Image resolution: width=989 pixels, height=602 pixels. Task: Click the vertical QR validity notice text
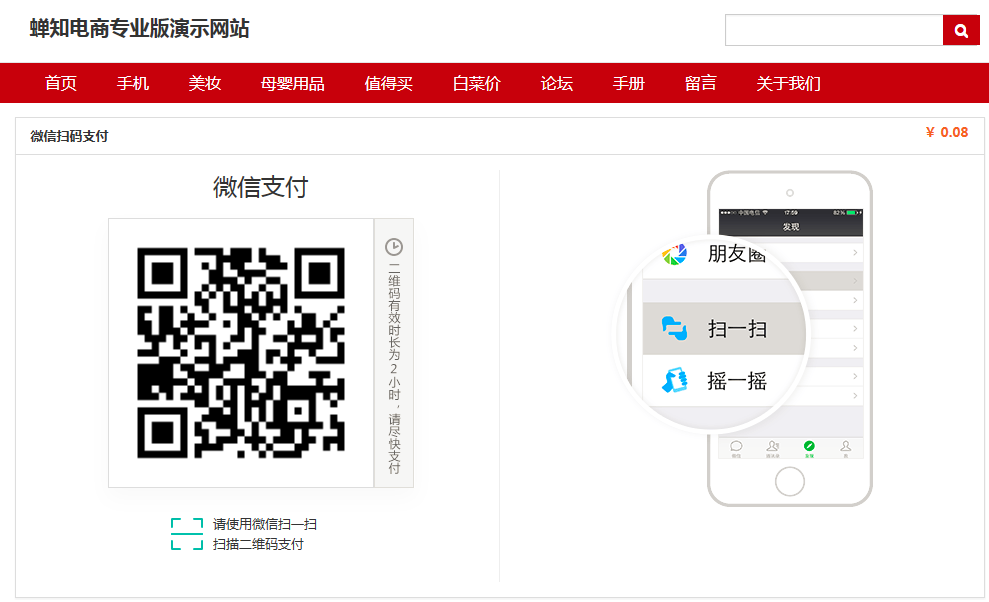point(394,368)
